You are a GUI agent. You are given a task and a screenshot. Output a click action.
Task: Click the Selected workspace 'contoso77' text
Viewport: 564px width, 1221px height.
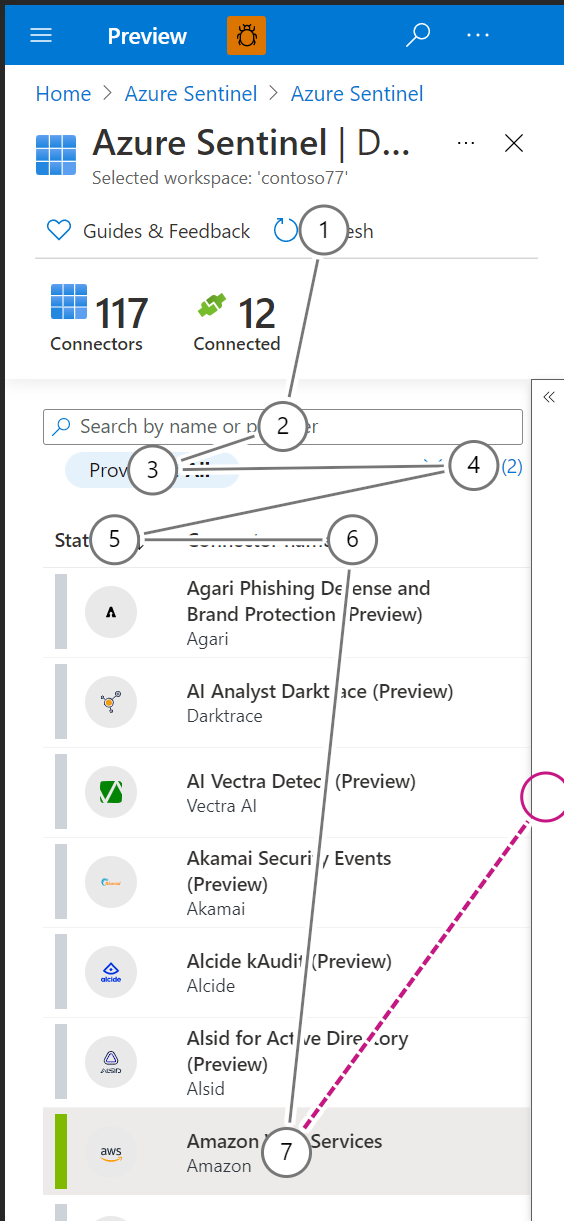(220, 179)
